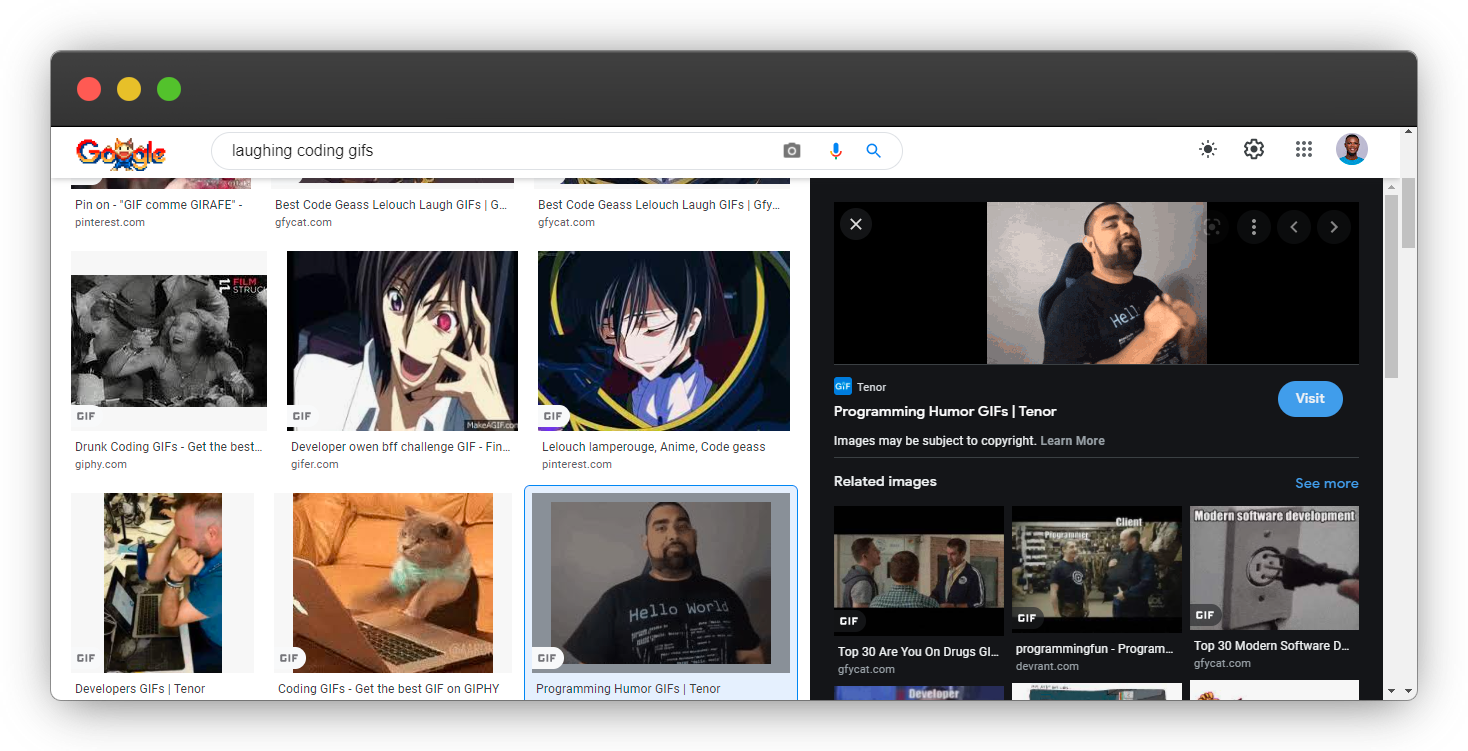Viewport: 1468px width, 751px height.
Task: Click the green maximize window button
Action: [x=169, y=89]
